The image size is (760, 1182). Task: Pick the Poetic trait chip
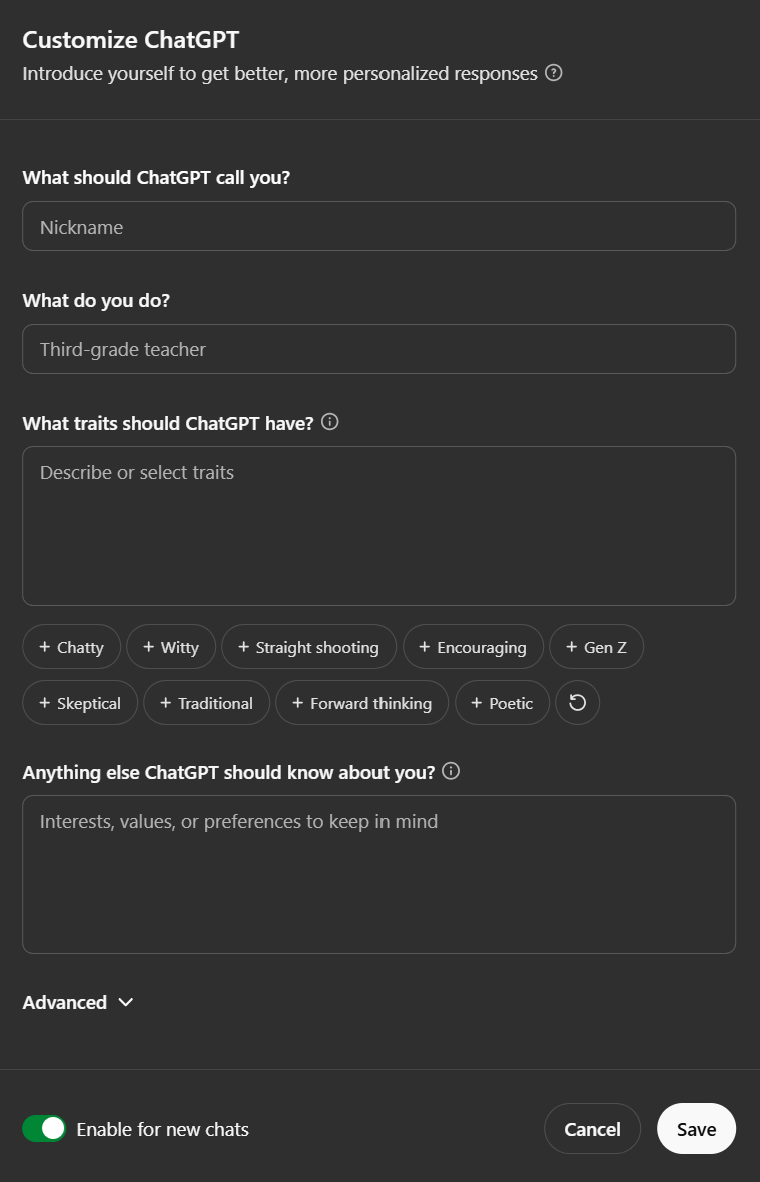502,703
